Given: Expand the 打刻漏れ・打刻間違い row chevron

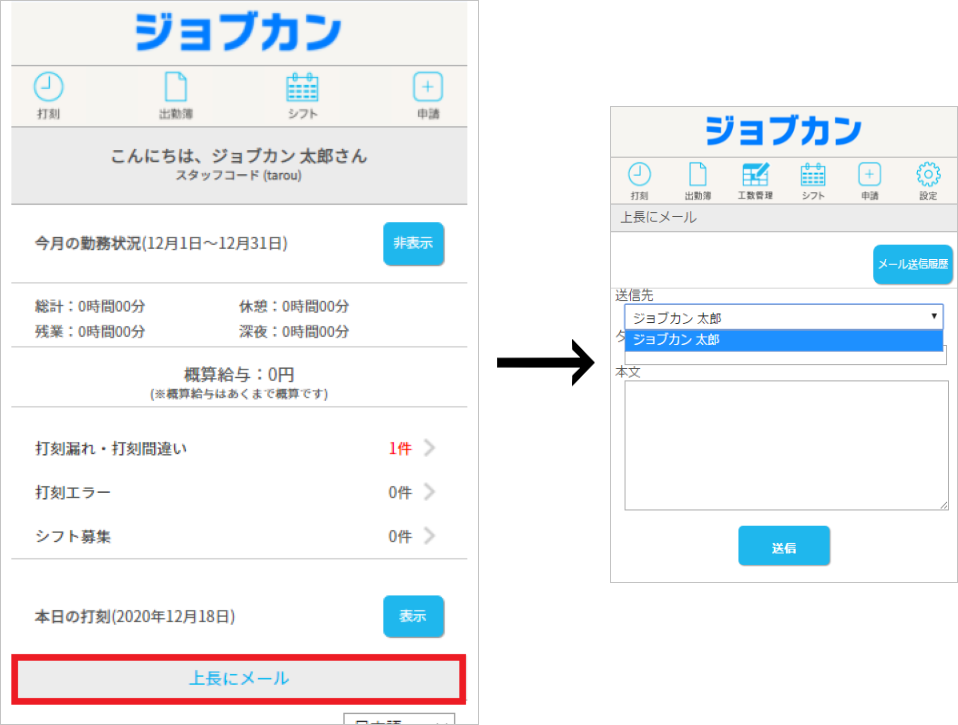Looking at the screenshot, I should [x=430, y=448].
